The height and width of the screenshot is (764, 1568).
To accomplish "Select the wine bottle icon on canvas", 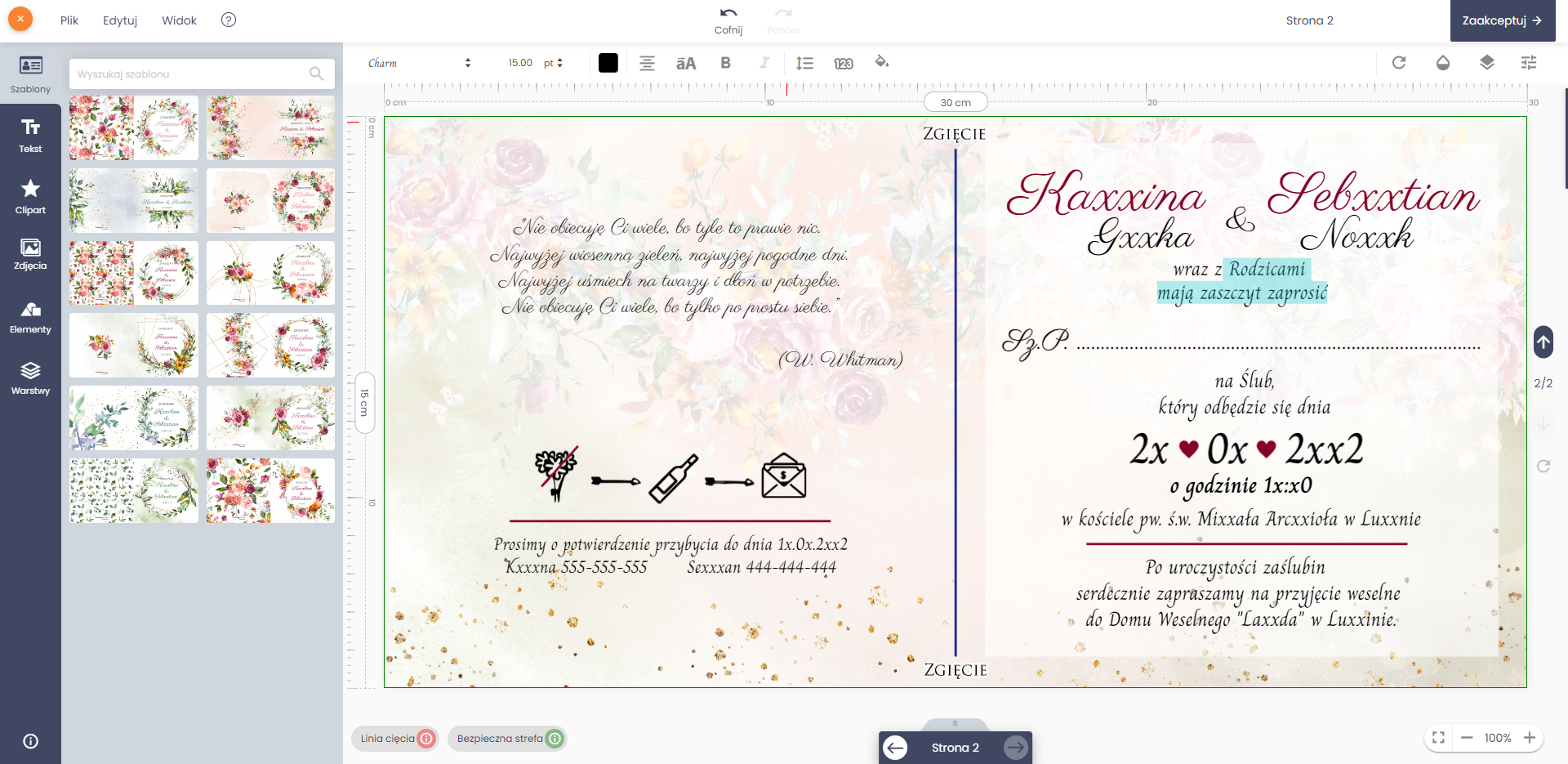I will 674,478.
